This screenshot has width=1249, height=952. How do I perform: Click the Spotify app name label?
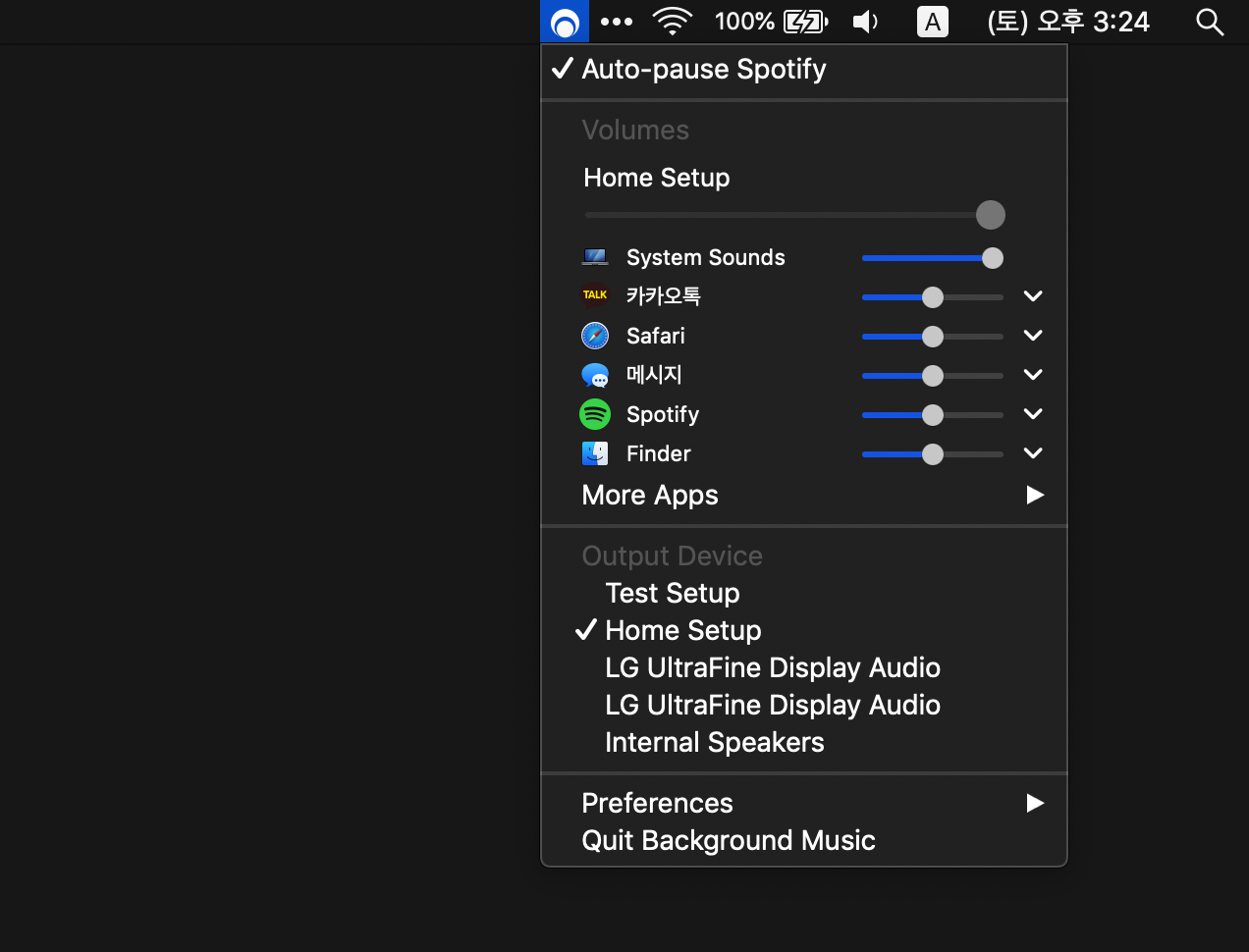[663, 414]
